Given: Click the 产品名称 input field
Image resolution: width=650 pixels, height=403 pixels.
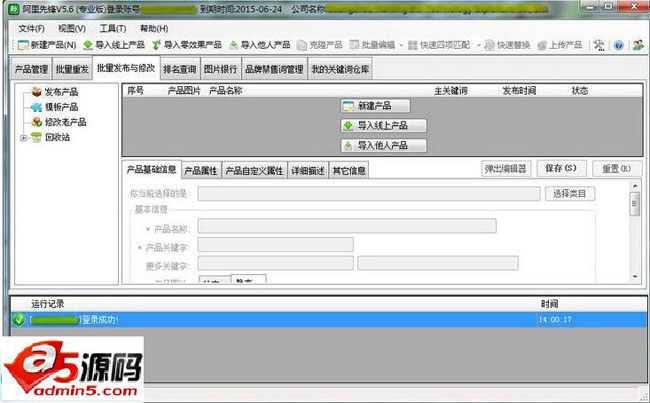Looking at the screenshot, I should tap(347, 226).
